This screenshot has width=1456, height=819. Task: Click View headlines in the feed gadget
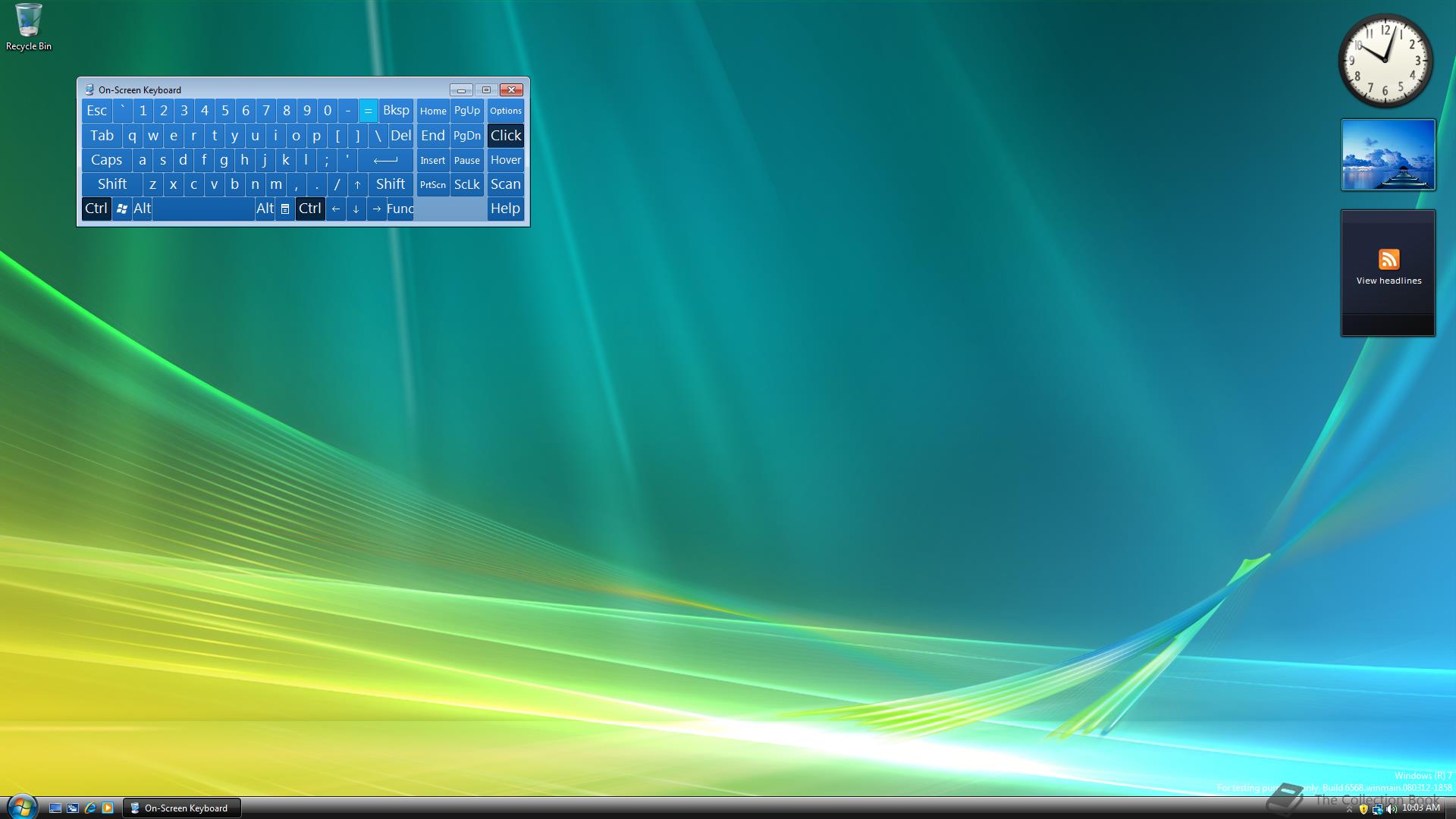point(1389,281)
